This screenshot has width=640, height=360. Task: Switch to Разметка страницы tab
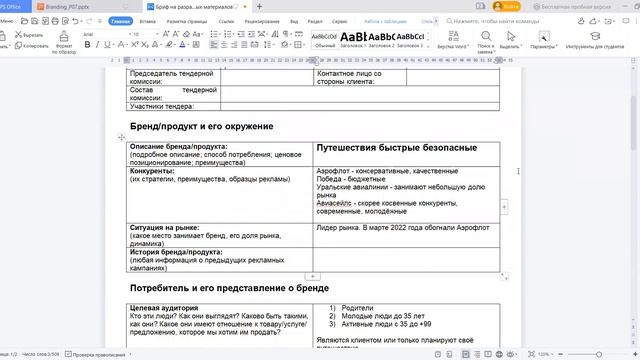(x=187, y=21)
